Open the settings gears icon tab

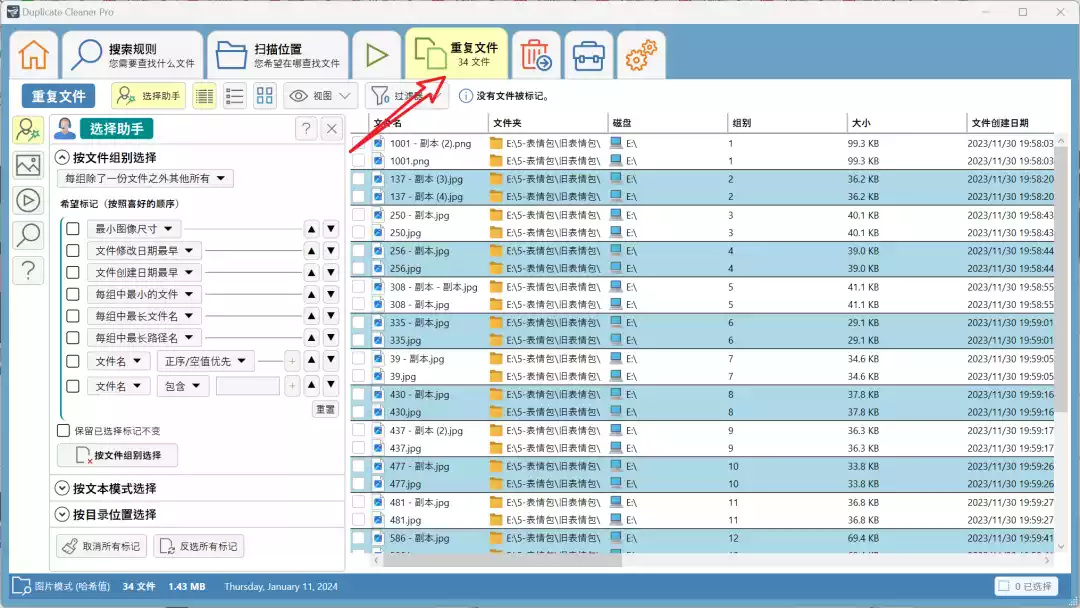click(640, 55)
